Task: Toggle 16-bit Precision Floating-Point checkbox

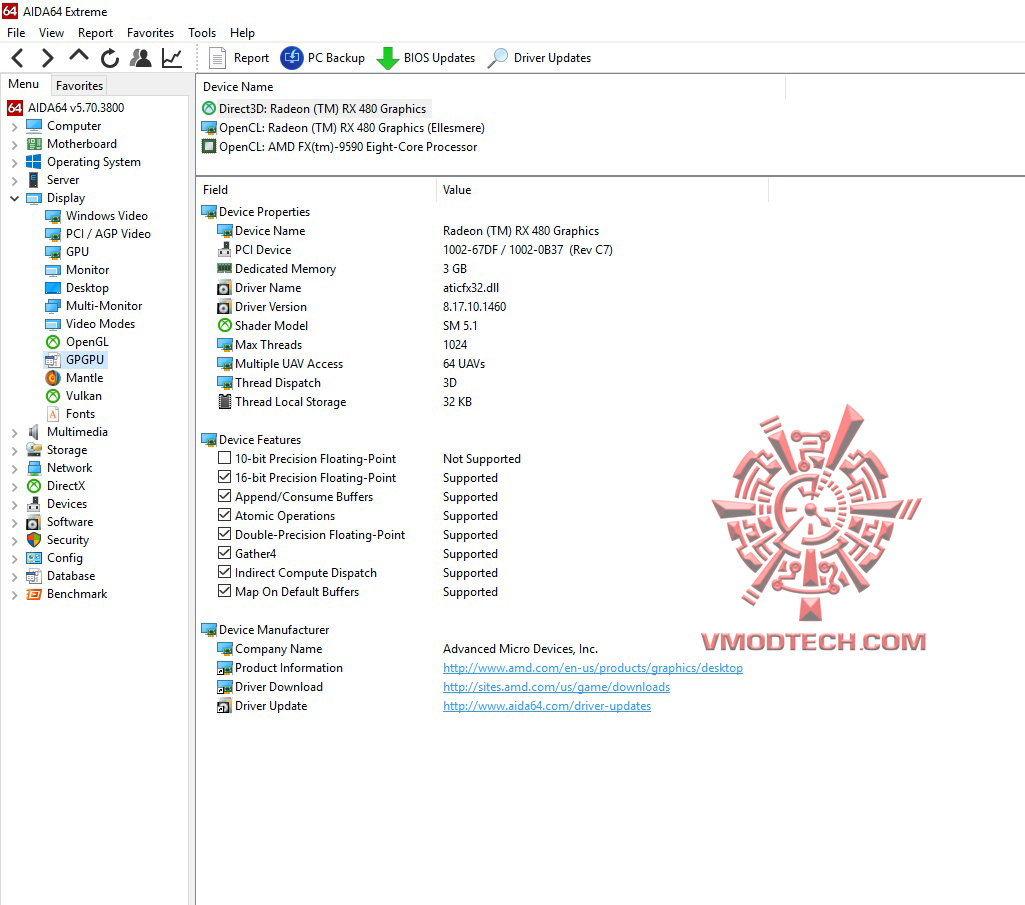Action: click(224, 477)
